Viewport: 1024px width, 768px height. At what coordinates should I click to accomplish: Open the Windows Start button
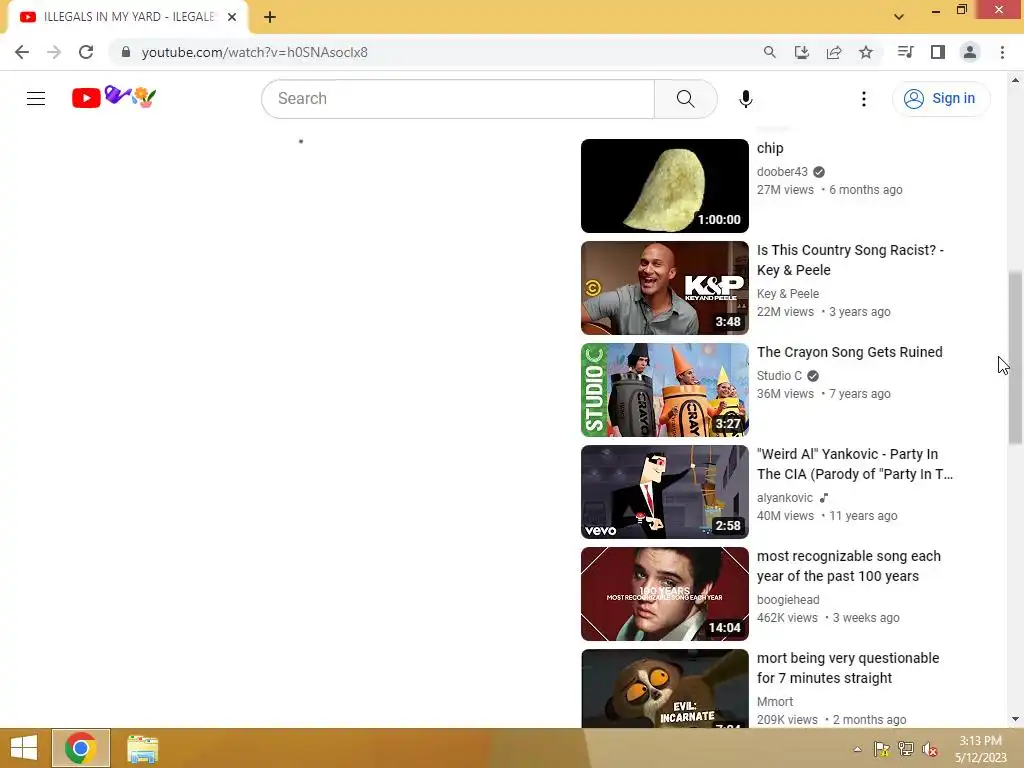pos(24,748)
